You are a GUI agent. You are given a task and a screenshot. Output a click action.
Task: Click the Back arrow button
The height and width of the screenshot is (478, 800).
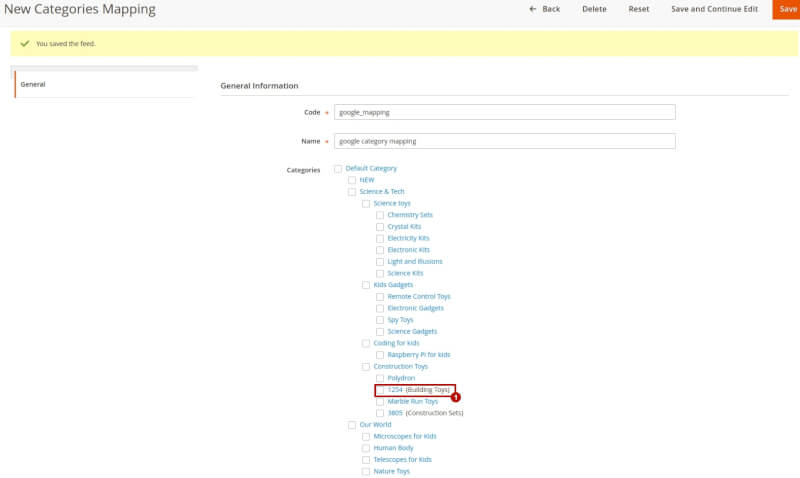[544, 9]
